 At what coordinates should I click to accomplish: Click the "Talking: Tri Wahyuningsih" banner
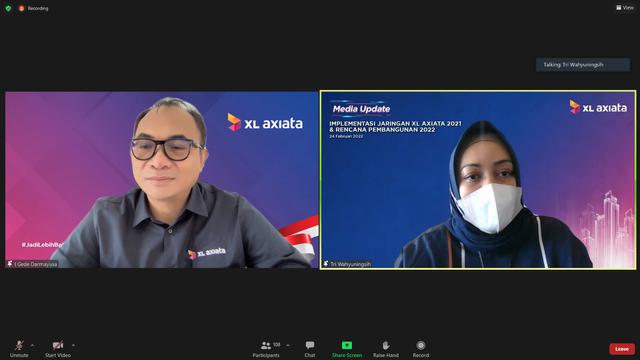tap(583, 64)
